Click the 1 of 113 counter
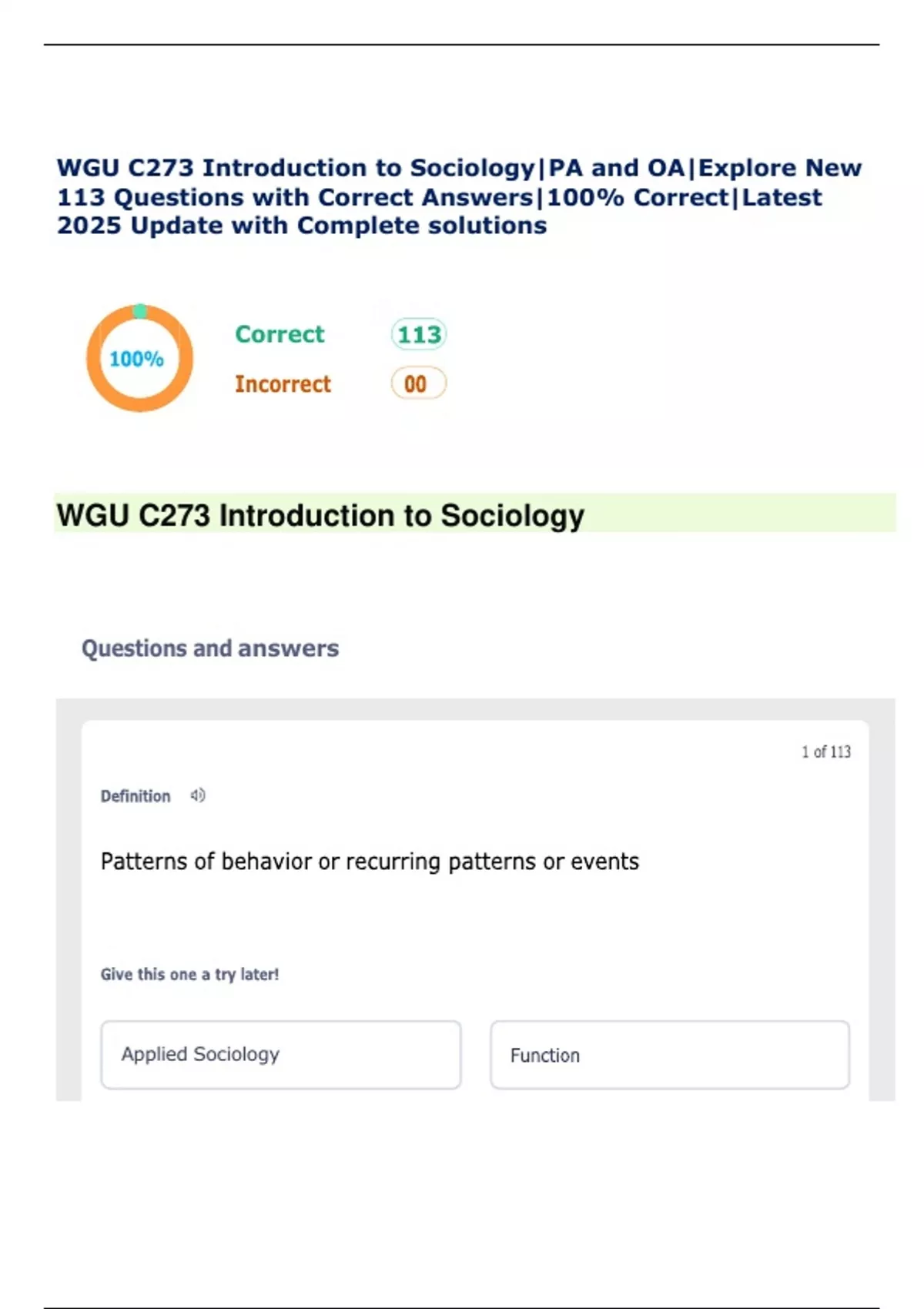Viewport: 924px width, 1309px height. click(x=825, y=752)
